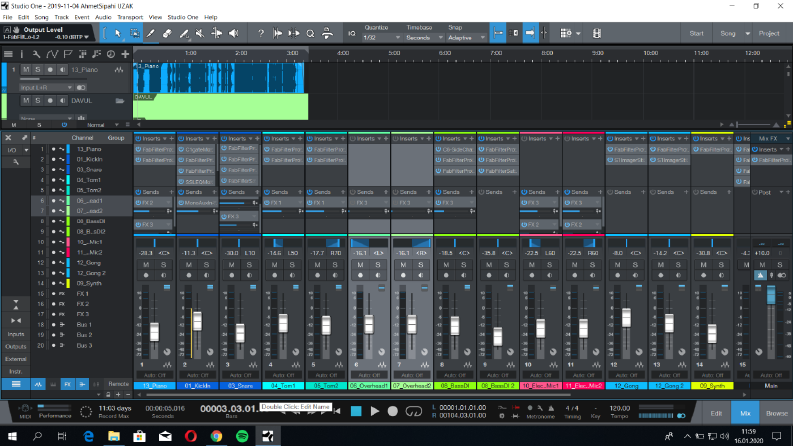The image size is (793, 446).
Task: Open the tempo track clock icon
Action: 111,54
